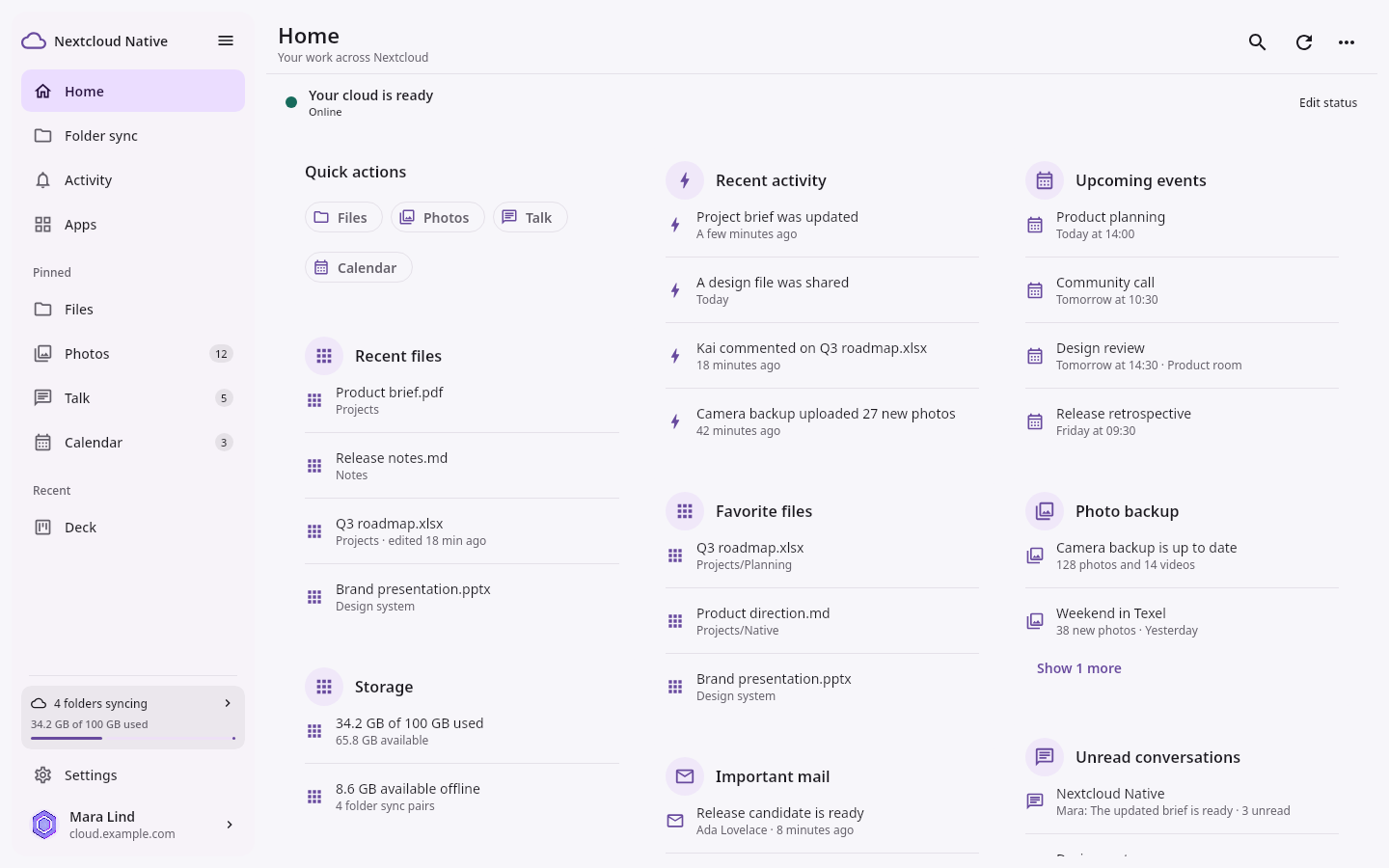Viewport: 1389px width, 868px height.
Task: Click the Unread conversations chat header icon
Action: pos(1045,757)
